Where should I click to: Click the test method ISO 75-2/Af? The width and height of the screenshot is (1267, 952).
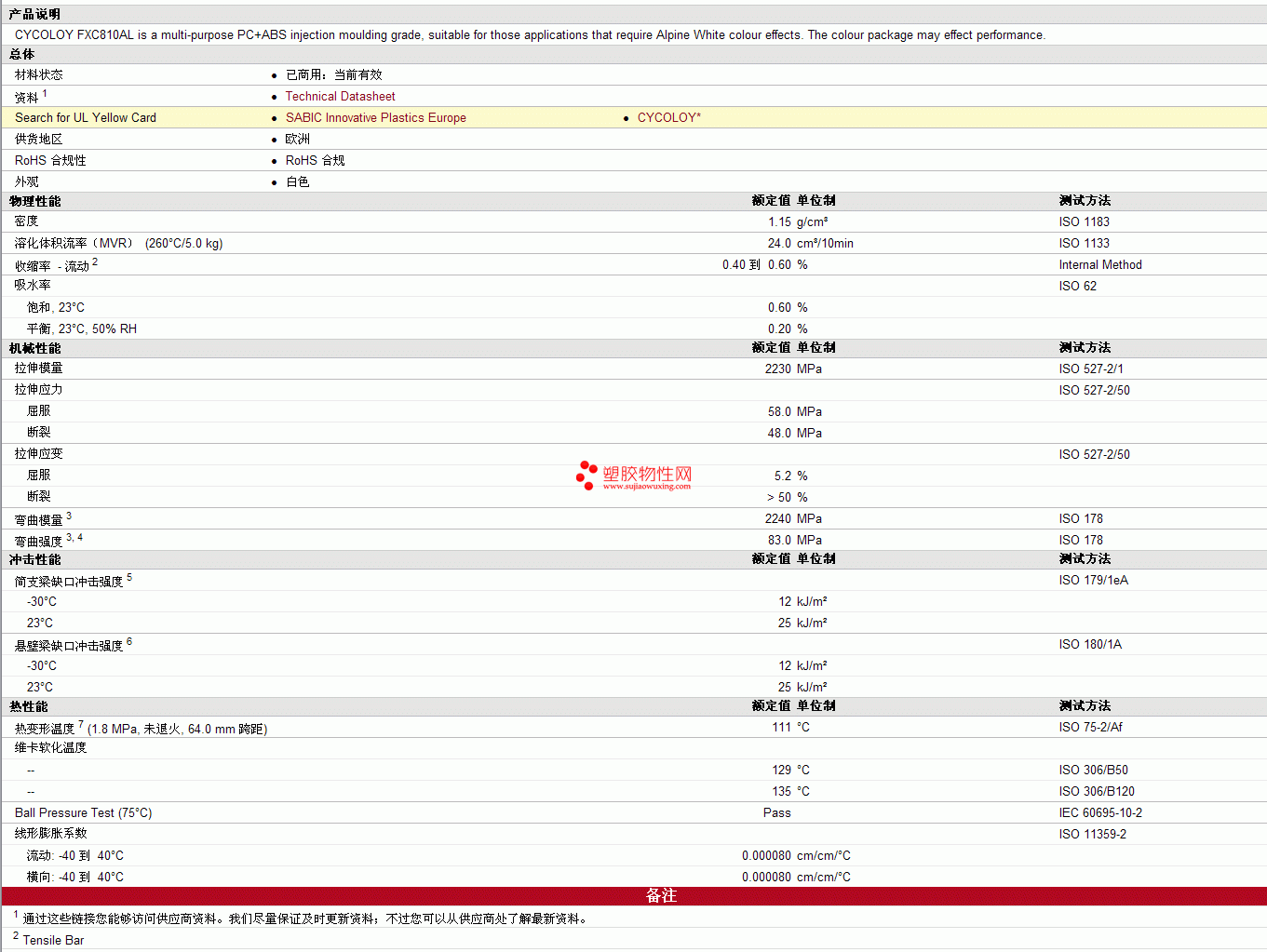click(x=1090, y=728)
